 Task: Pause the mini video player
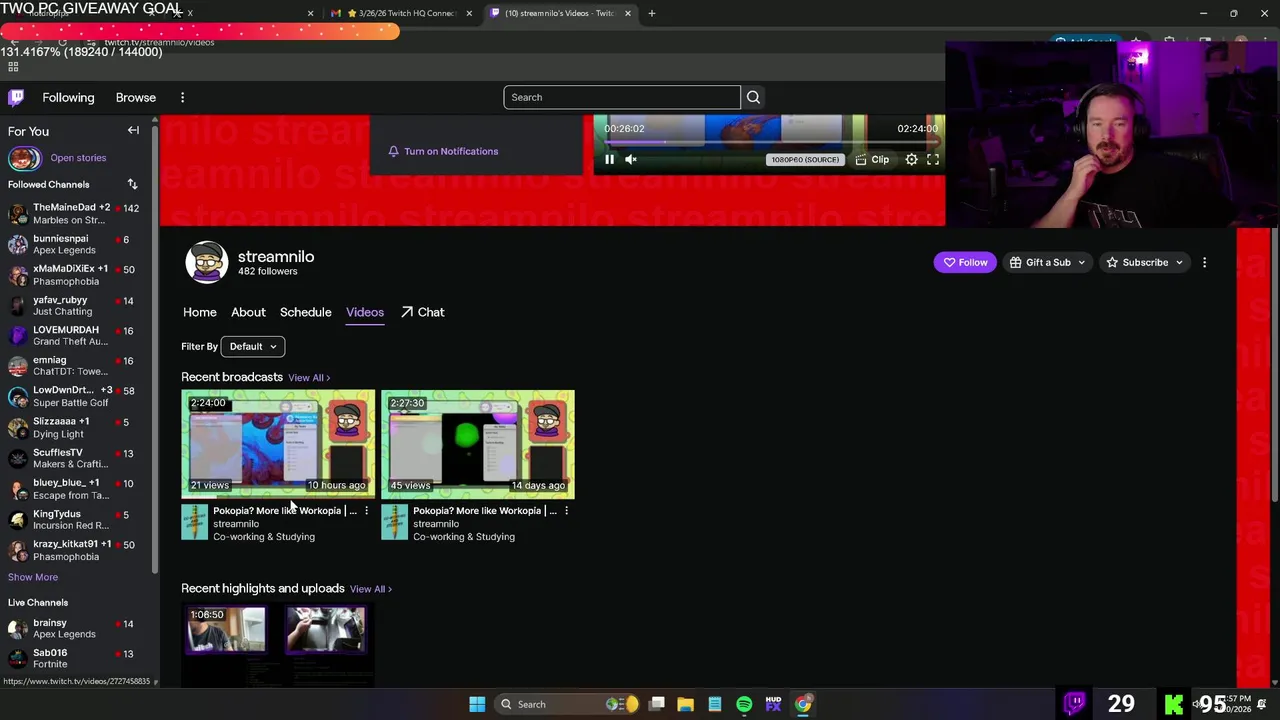click(609, 159)
